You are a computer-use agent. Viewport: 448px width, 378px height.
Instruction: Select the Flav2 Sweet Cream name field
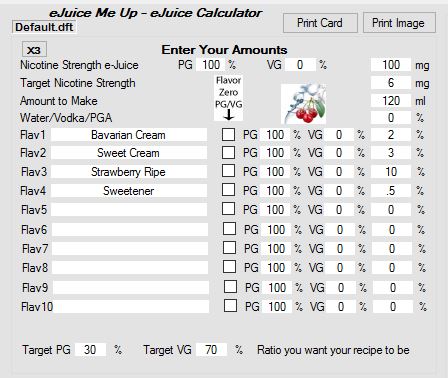[x=129, y=153]
